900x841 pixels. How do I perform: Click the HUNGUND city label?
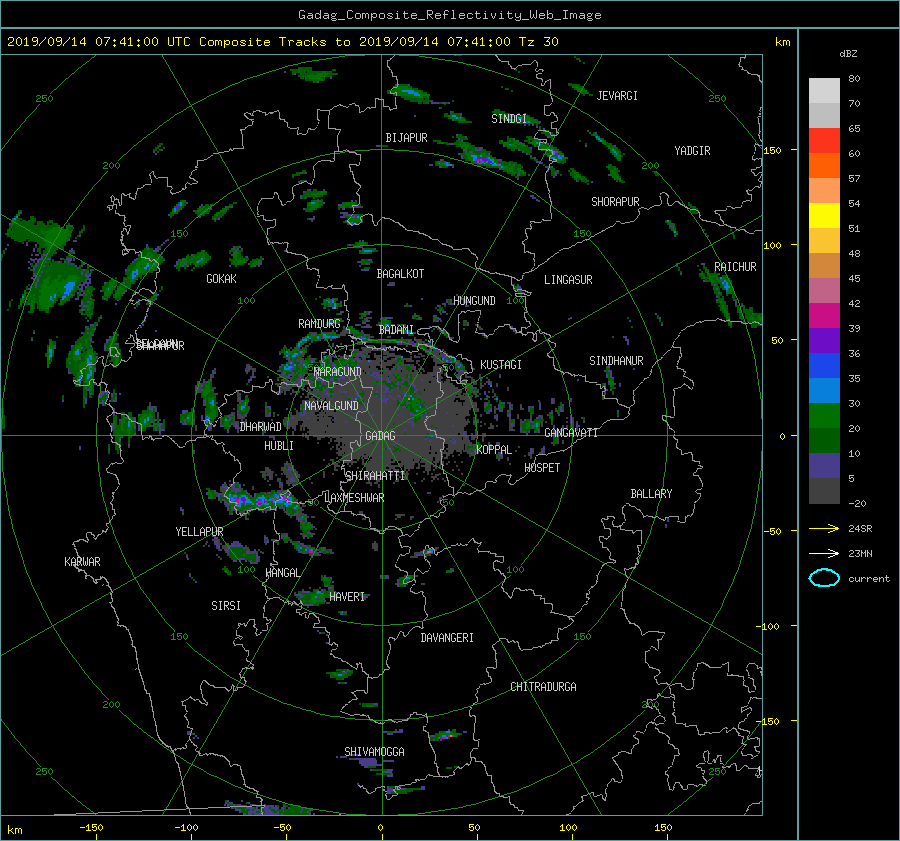coord(474,301)
